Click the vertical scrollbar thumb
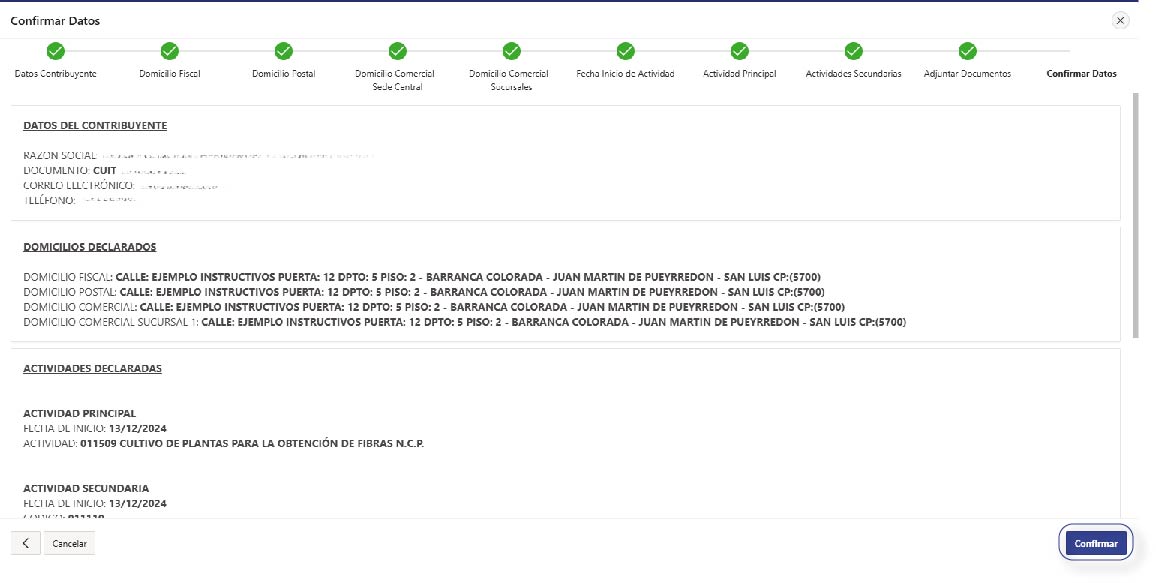 pos(1135,215)
